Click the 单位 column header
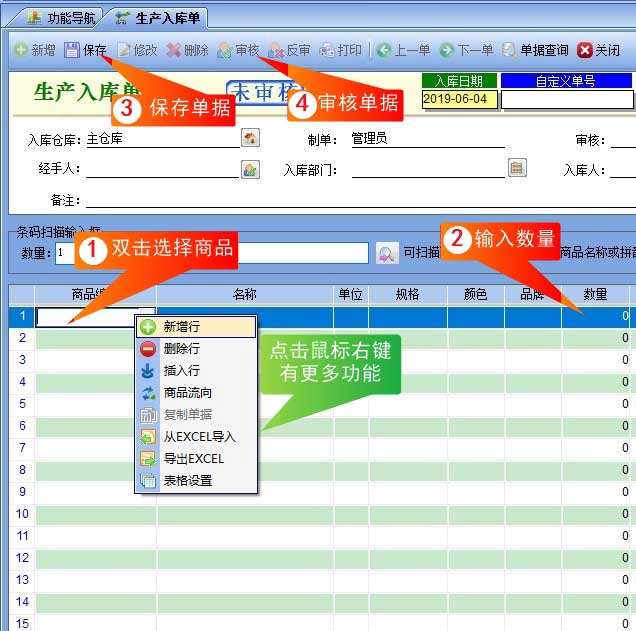 [x=351, y=294]
